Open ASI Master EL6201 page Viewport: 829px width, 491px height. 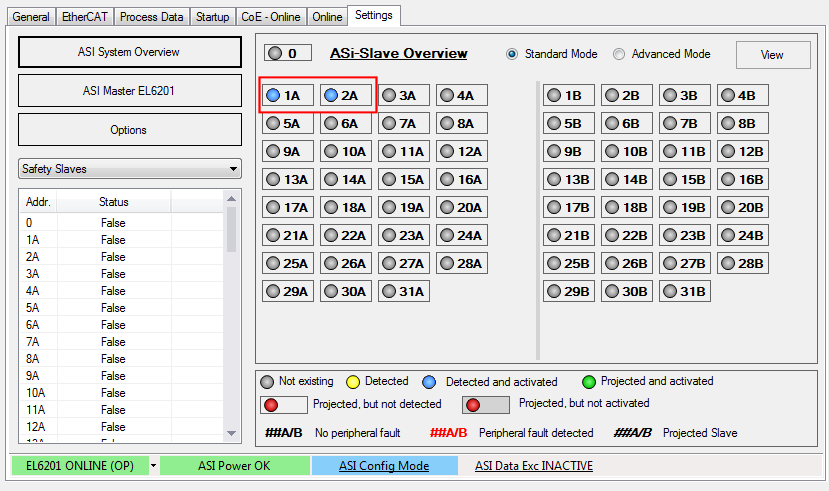pos(130,91)
